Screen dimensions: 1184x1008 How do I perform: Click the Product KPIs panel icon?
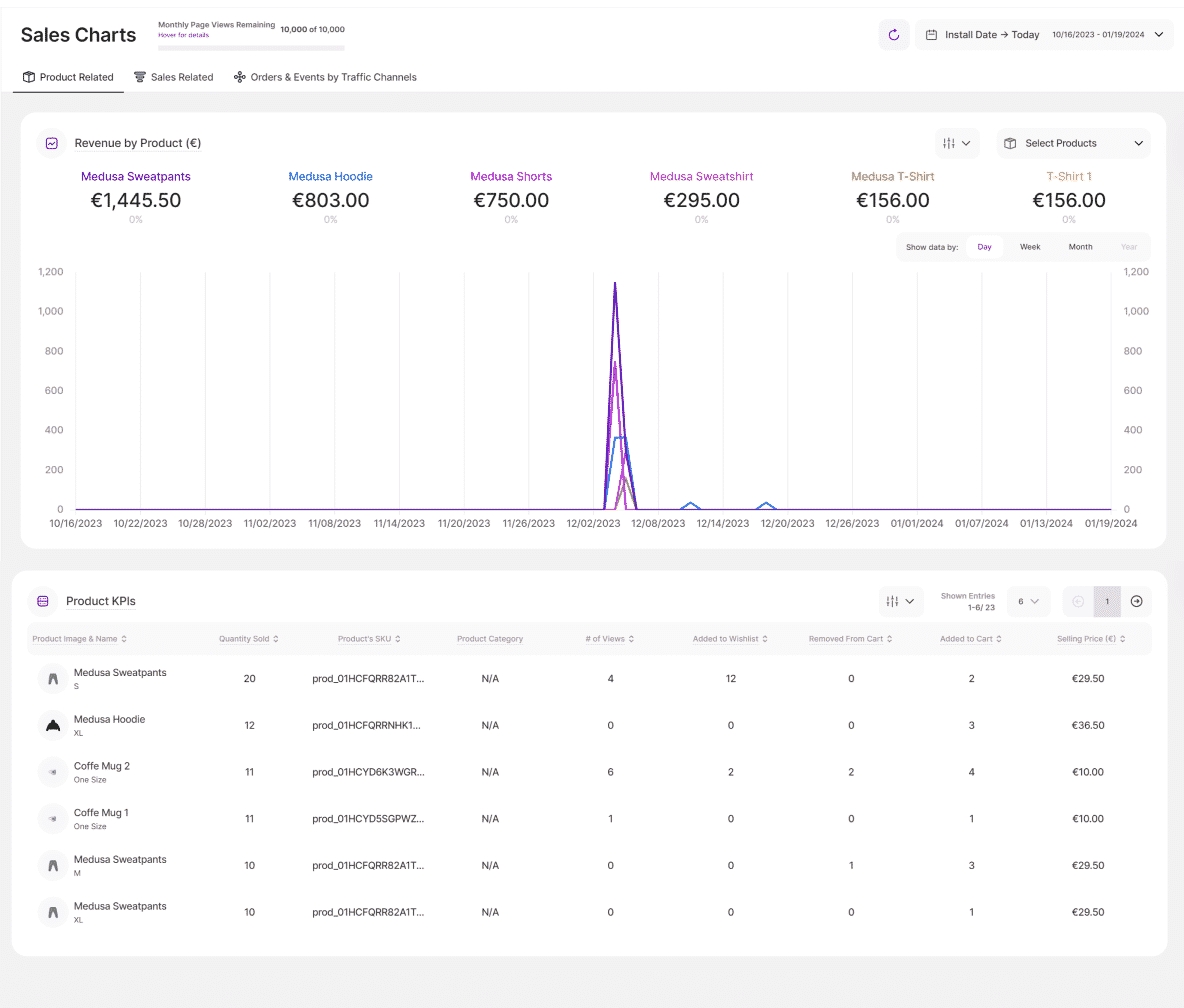tap(43, 601)
